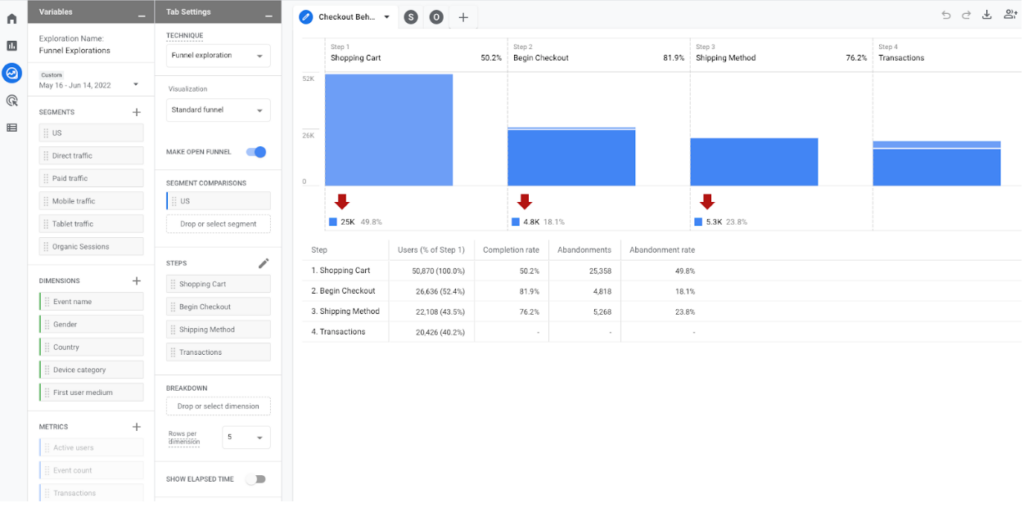Click the Begin Checkout step chip
Viewport: 1024px width, 507px height.
pos(218,307)
